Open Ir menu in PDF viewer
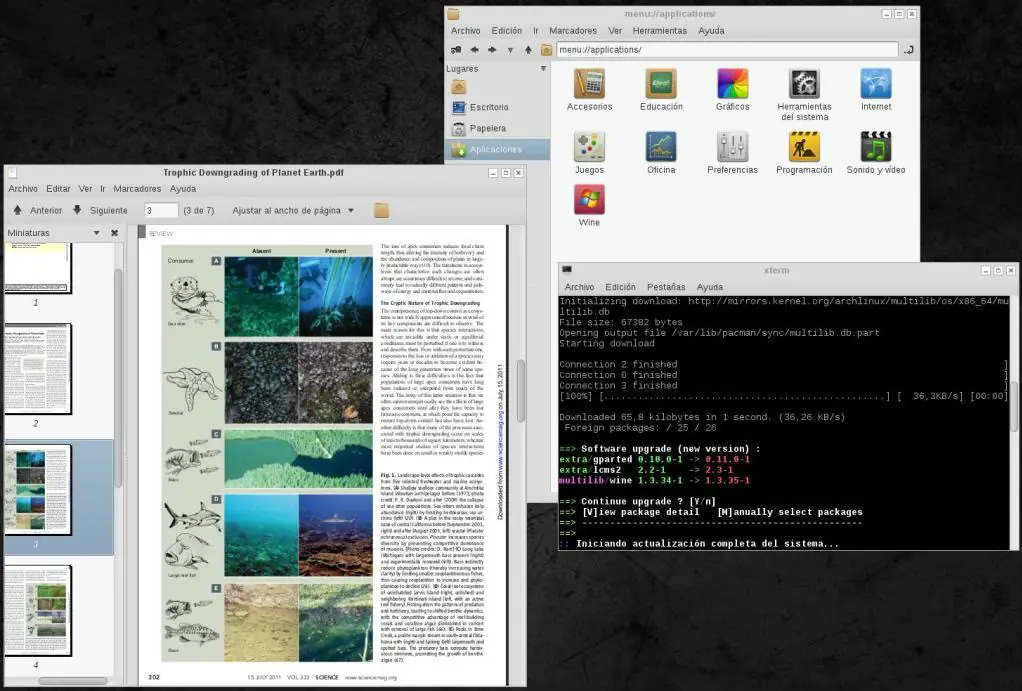Viewport: 1022px width, 691px height. [x=103, y=188]
